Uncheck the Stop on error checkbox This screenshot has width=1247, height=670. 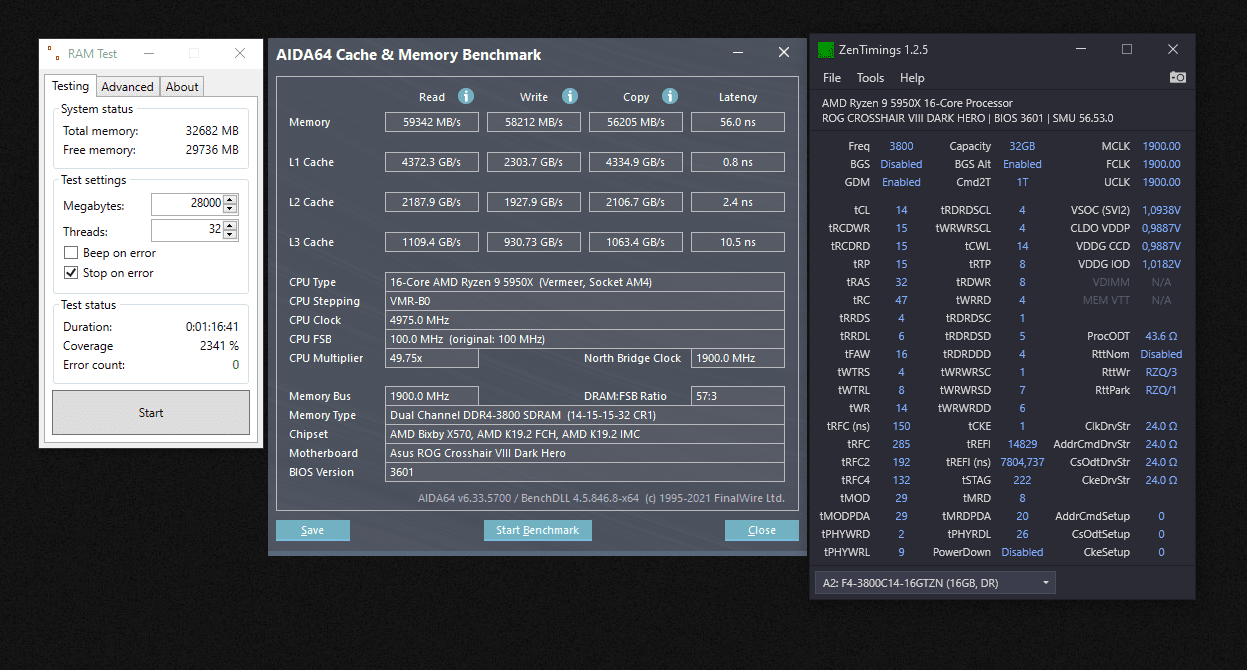[71, 272]
